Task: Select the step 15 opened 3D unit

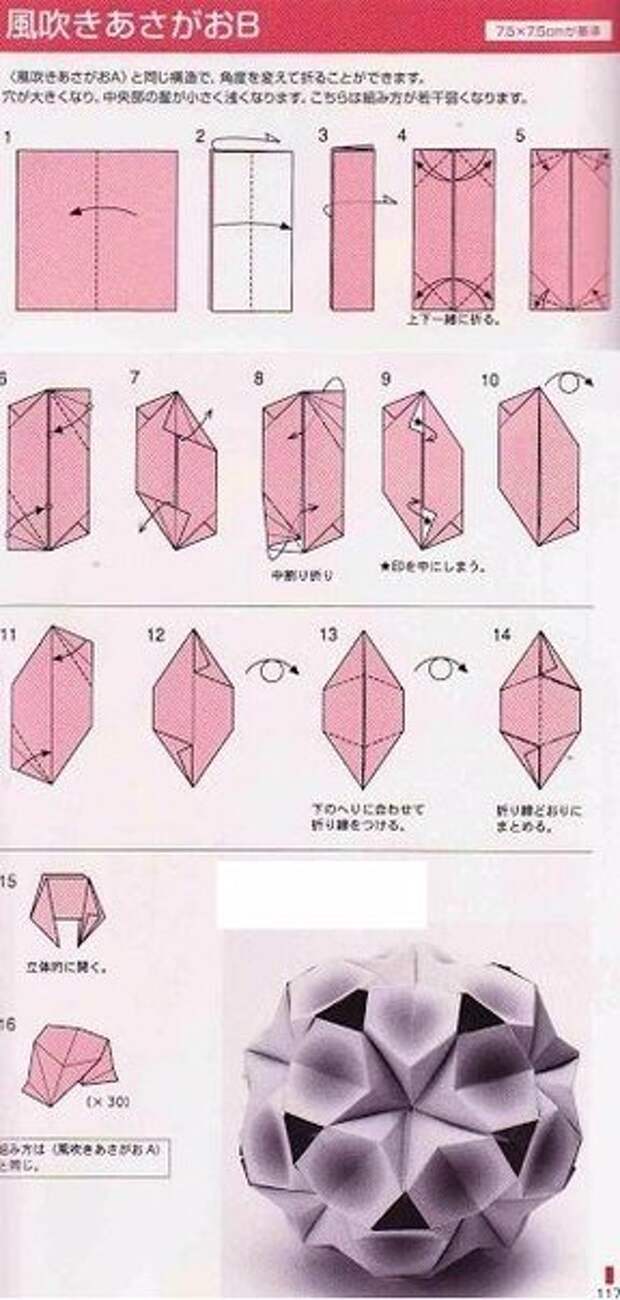Action: (68, 911)
